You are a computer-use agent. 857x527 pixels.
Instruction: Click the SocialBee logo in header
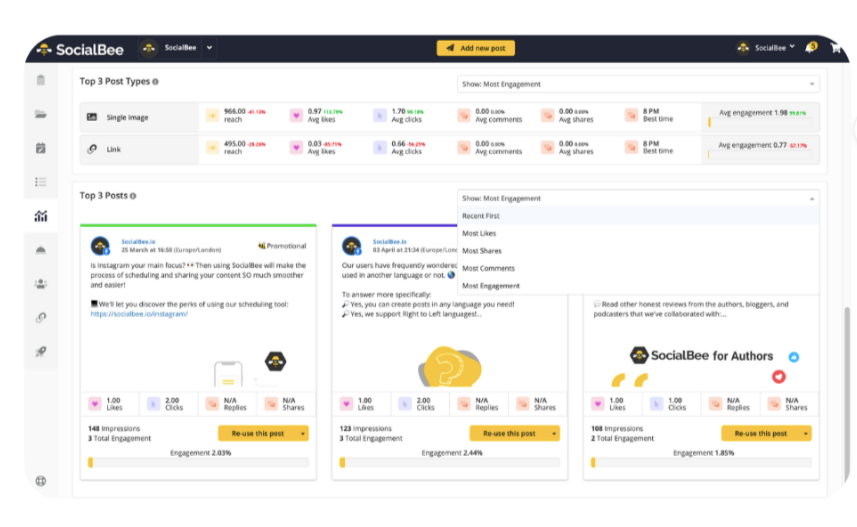coord(80,49)
